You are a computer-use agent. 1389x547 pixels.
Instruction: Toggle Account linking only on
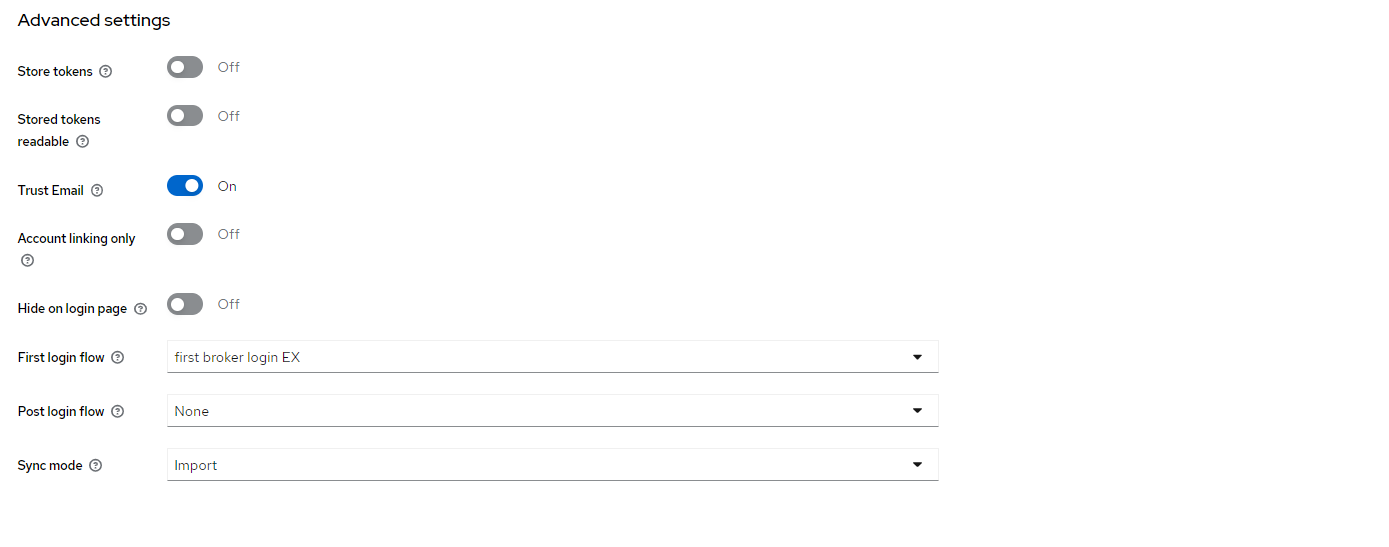point(185,234)
